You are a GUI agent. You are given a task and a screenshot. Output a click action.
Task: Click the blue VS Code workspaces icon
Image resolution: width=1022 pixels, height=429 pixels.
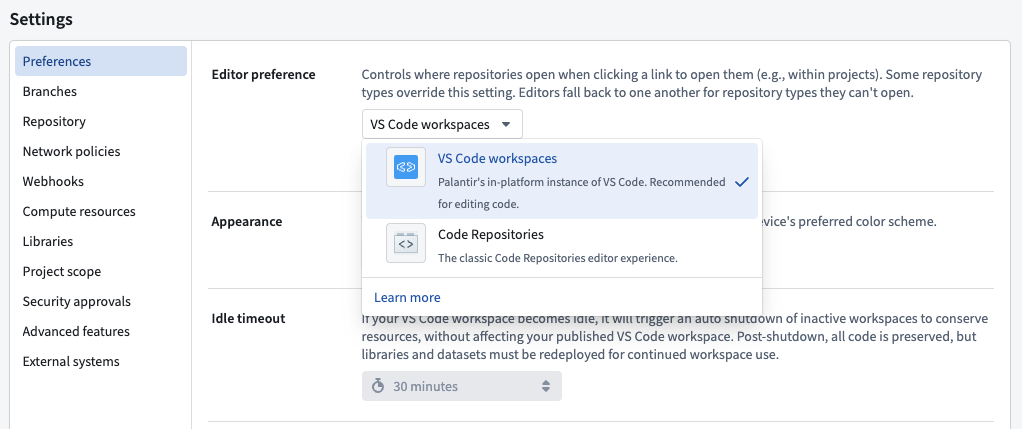pos(406,168)
